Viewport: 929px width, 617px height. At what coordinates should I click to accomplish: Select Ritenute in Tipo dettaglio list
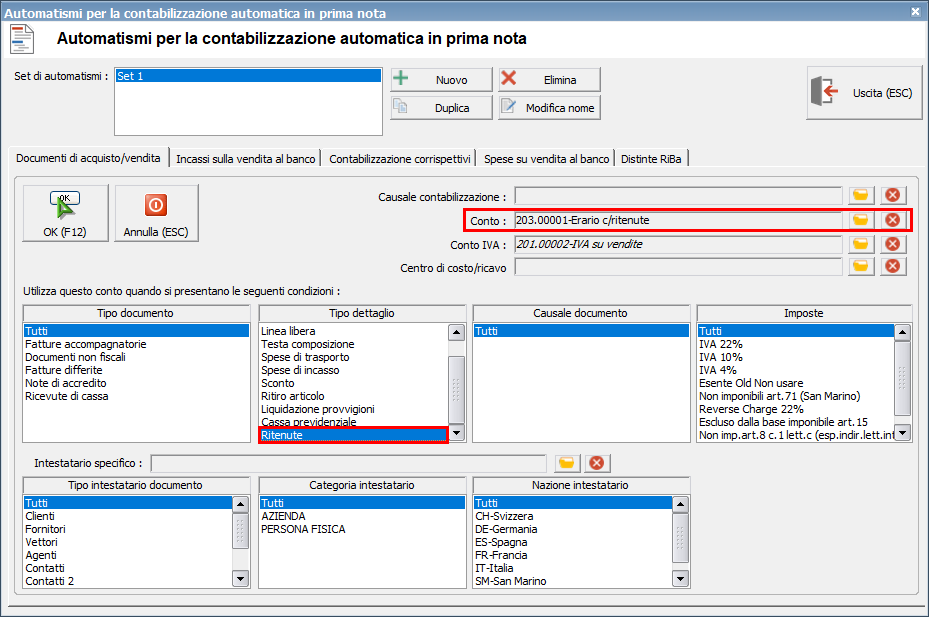point(354,435)
